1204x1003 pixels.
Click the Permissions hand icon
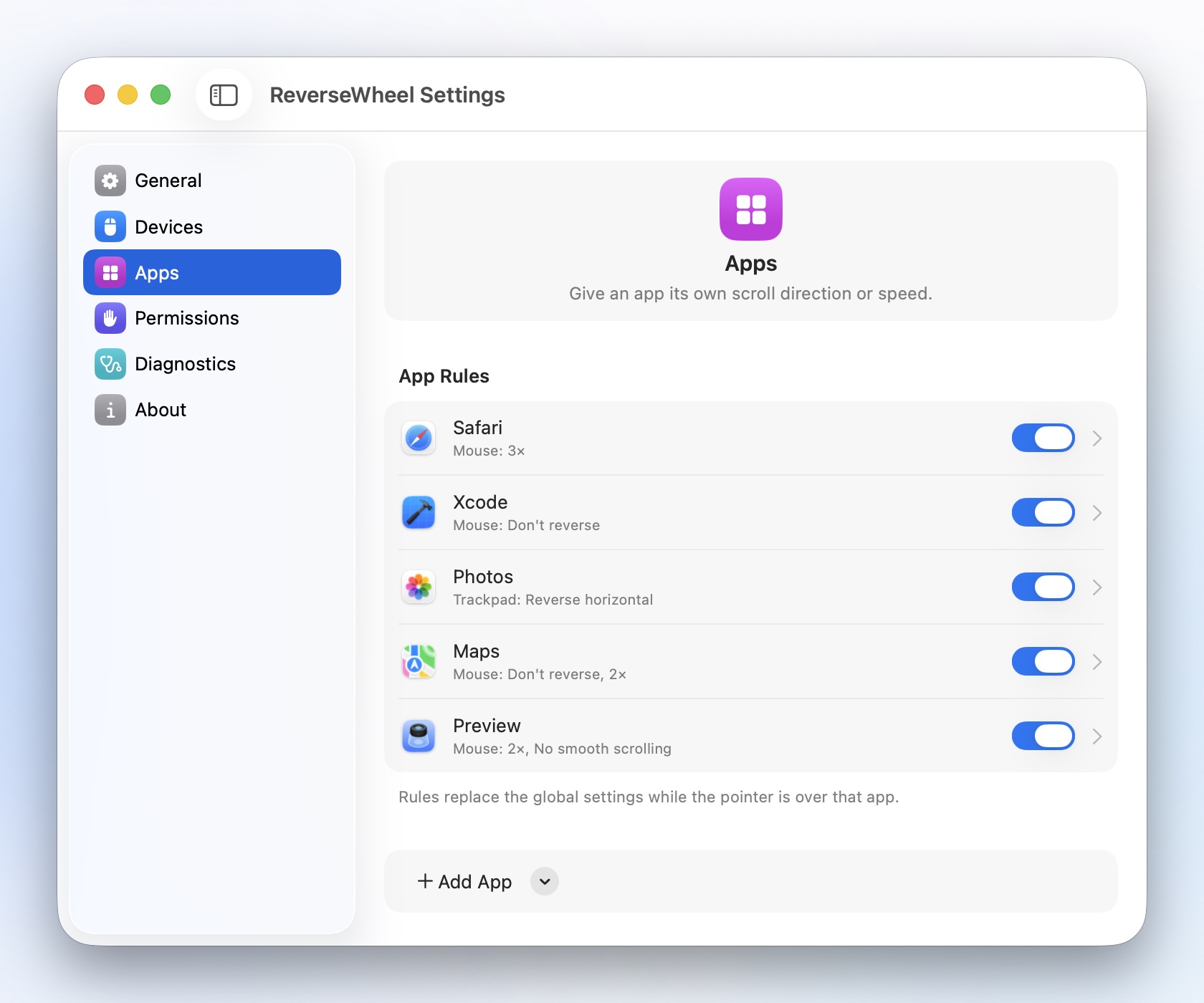click(110, 318)
